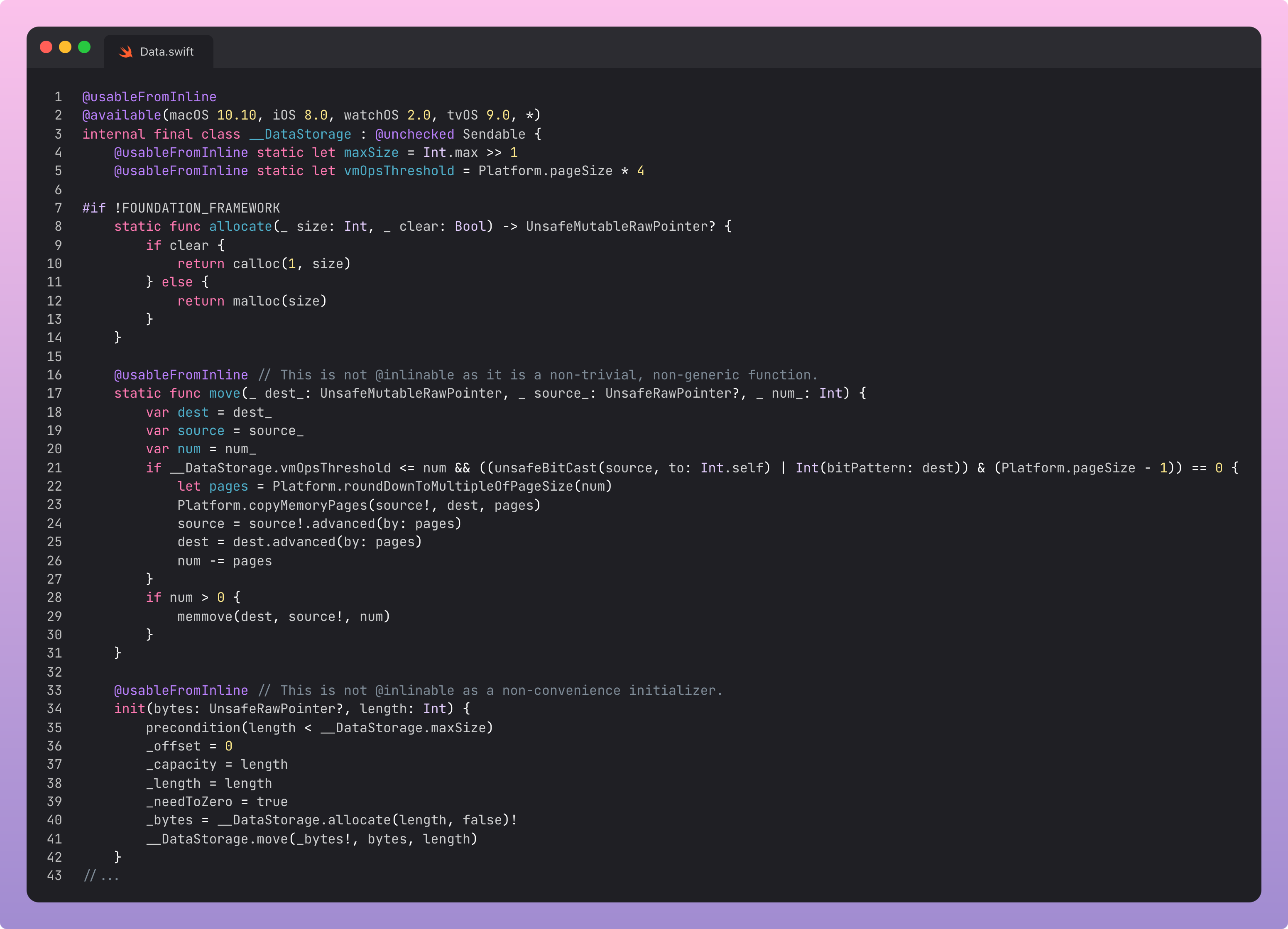
Task: Click the @available attribute on line 2
Action: pyautogui.click(x=122, y=115)
